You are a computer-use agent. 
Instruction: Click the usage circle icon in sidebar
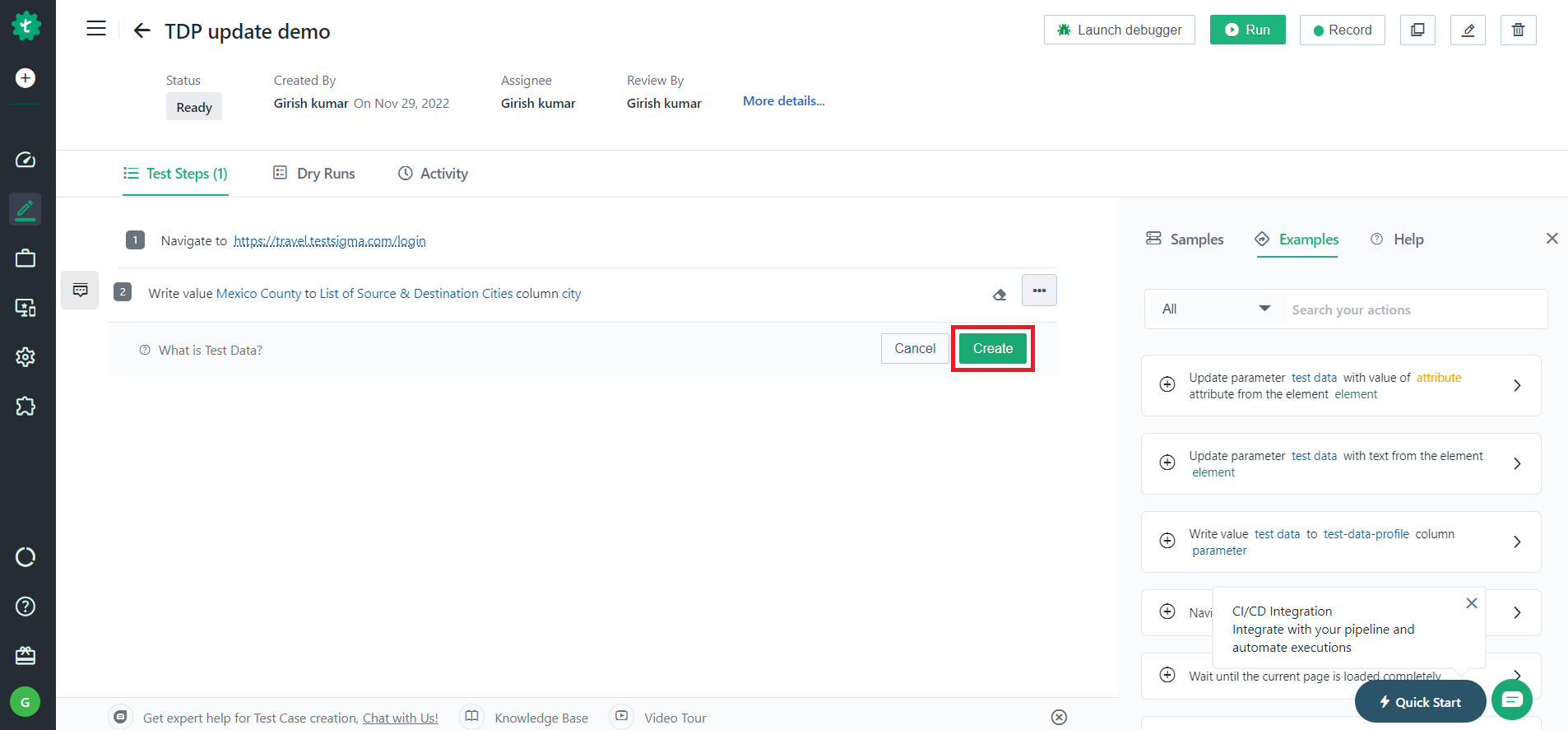26,557
